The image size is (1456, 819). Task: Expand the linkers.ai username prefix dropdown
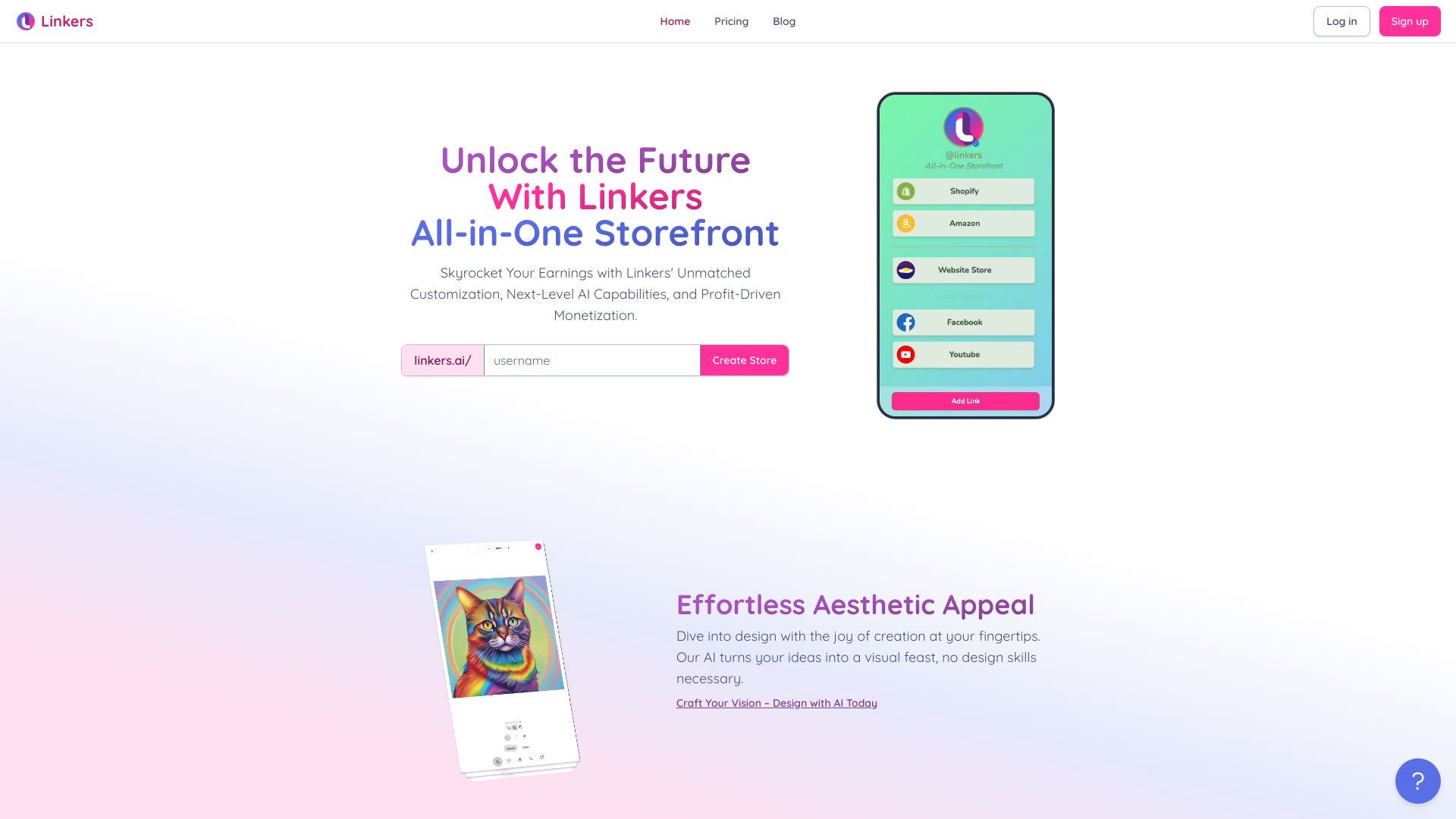pyautogui.click(x=441, y=360)
